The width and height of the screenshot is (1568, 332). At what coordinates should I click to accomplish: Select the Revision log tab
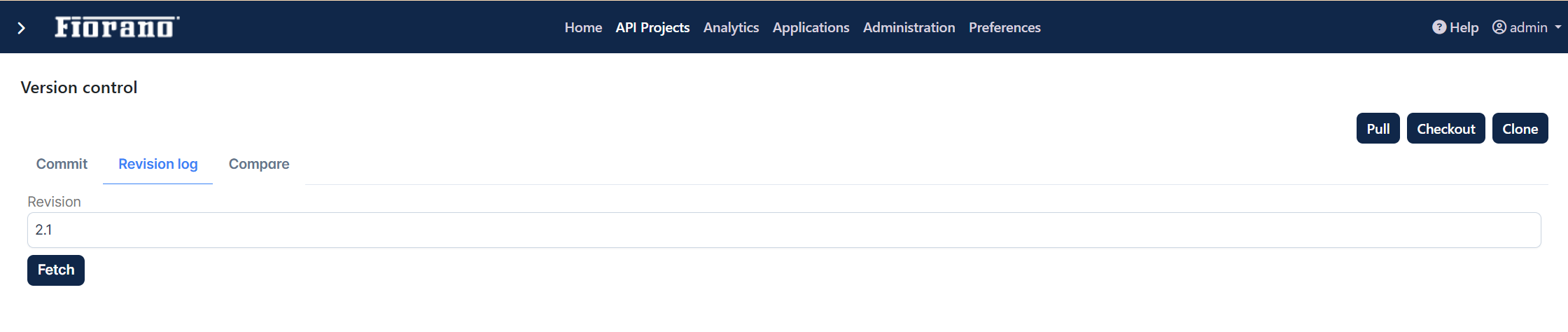(157, 164)
